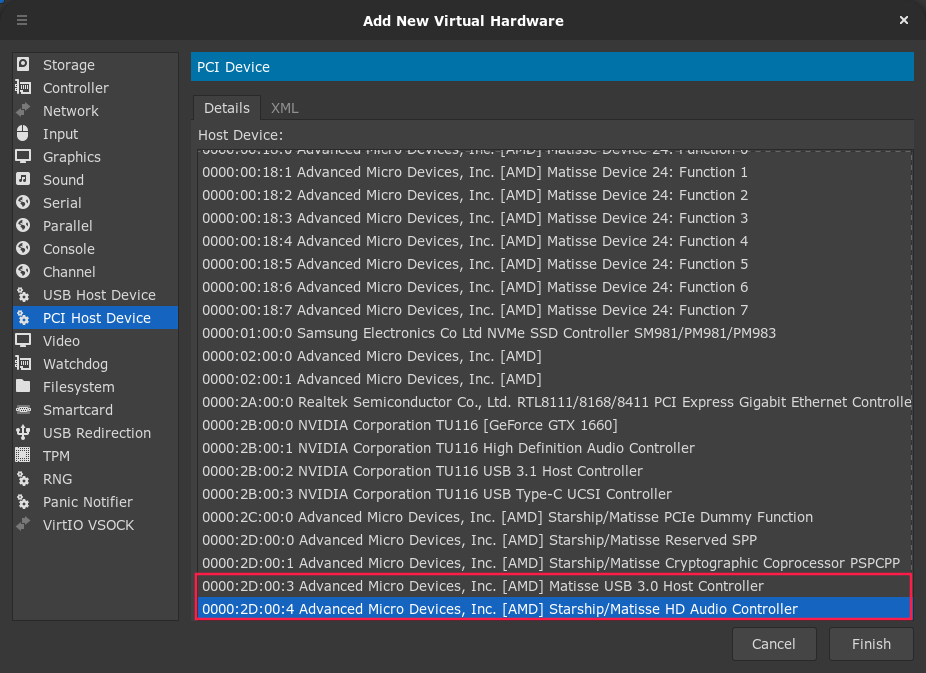Click the PCI Host Device gear icon
Viewport: 926px width, 673px height.
coord(23,318)
